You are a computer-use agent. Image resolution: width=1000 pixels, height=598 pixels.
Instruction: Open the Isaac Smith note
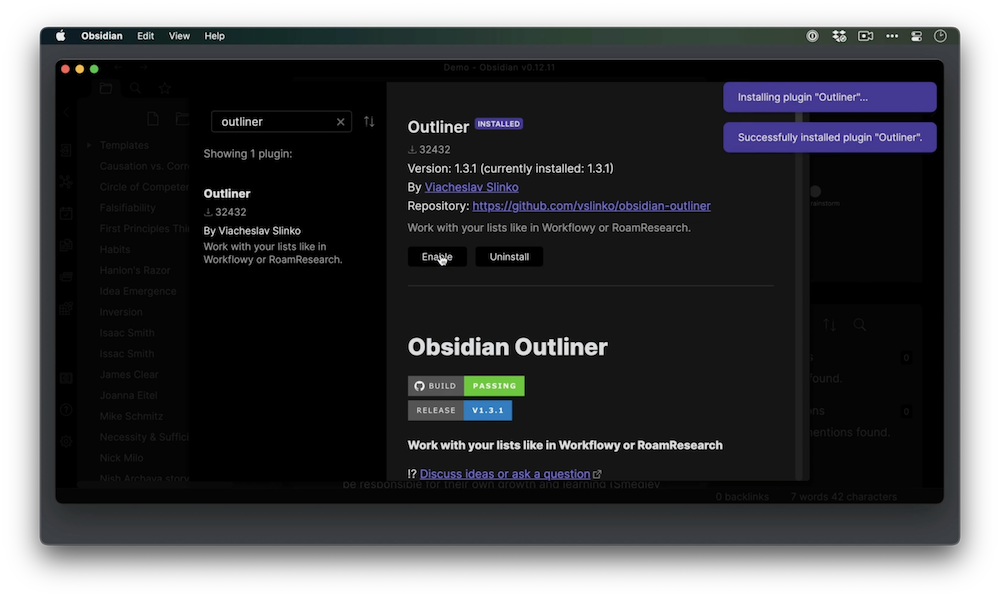(x=126, y=333)
